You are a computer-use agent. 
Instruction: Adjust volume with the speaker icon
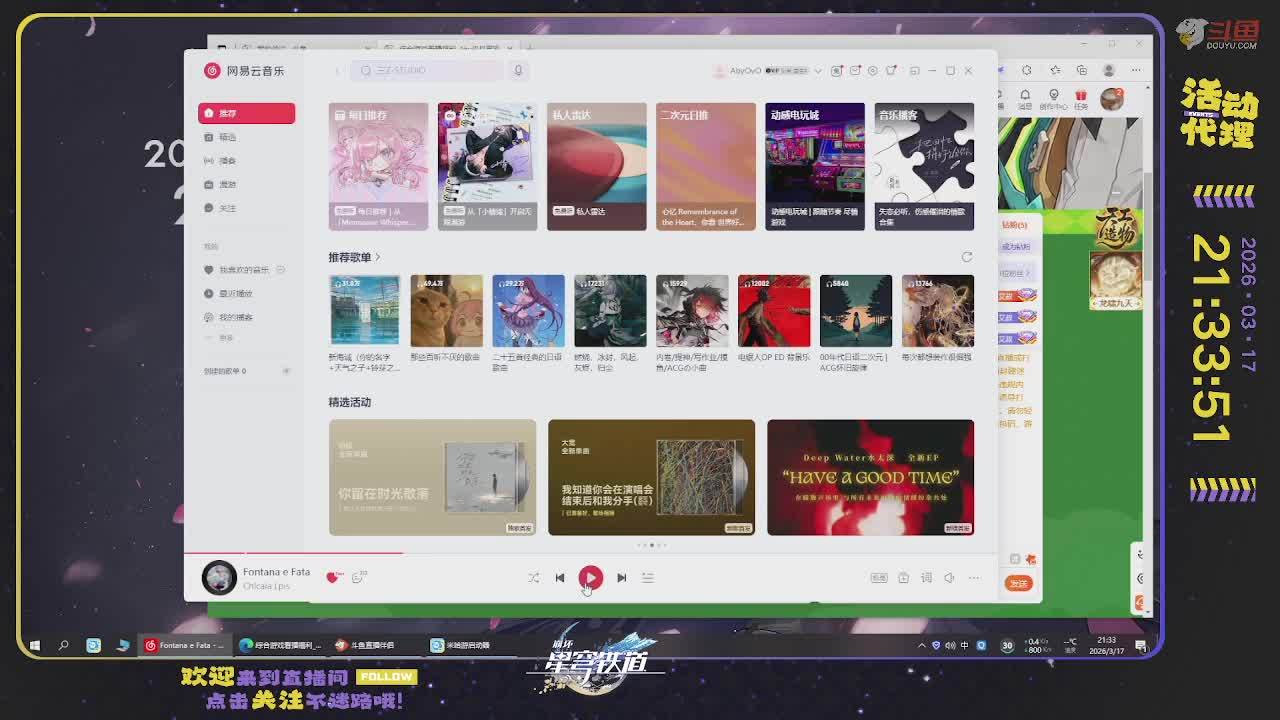click(x=949, y=578)
